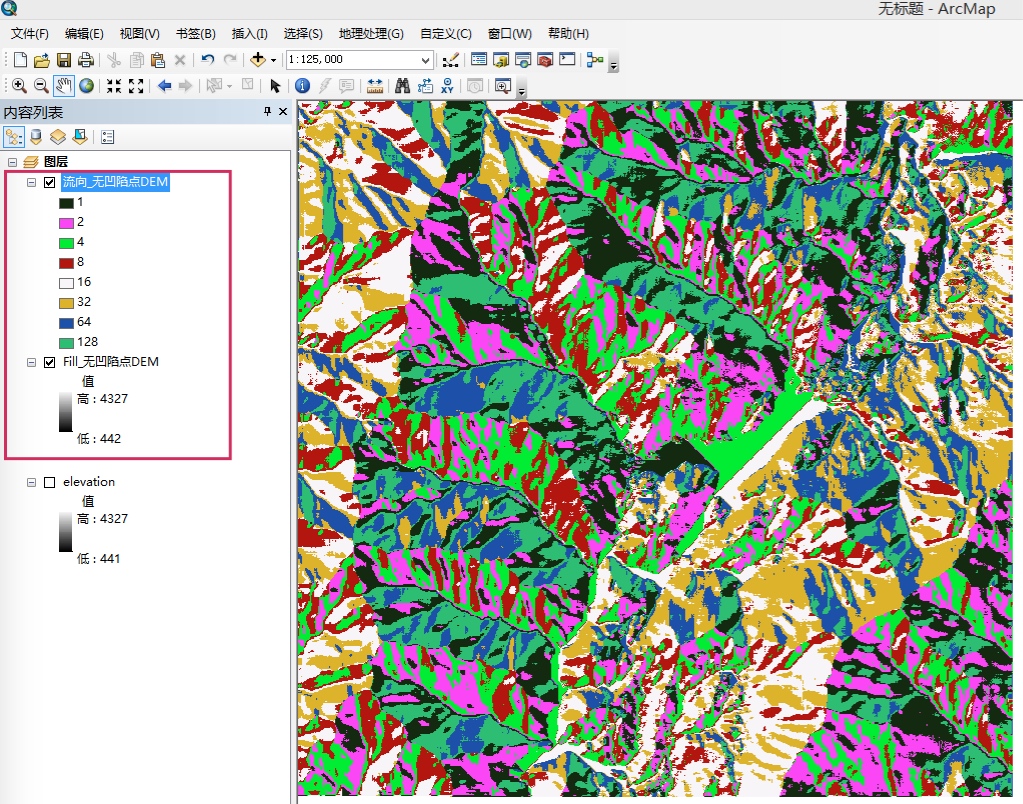Select the Fill_无凹陷点DEM layer name
Screen dimensions: 1023x804
point(111,362)
